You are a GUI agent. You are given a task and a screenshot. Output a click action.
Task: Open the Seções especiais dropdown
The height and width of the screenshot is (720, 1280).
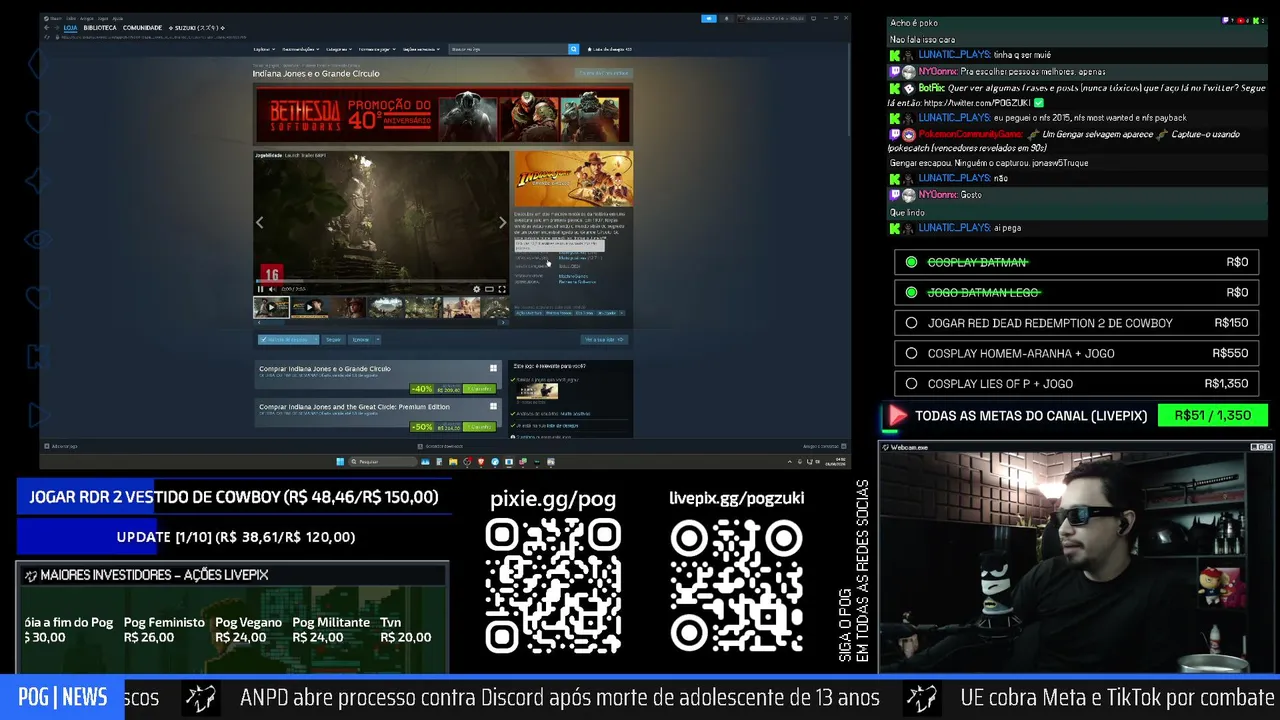[421, 49]
